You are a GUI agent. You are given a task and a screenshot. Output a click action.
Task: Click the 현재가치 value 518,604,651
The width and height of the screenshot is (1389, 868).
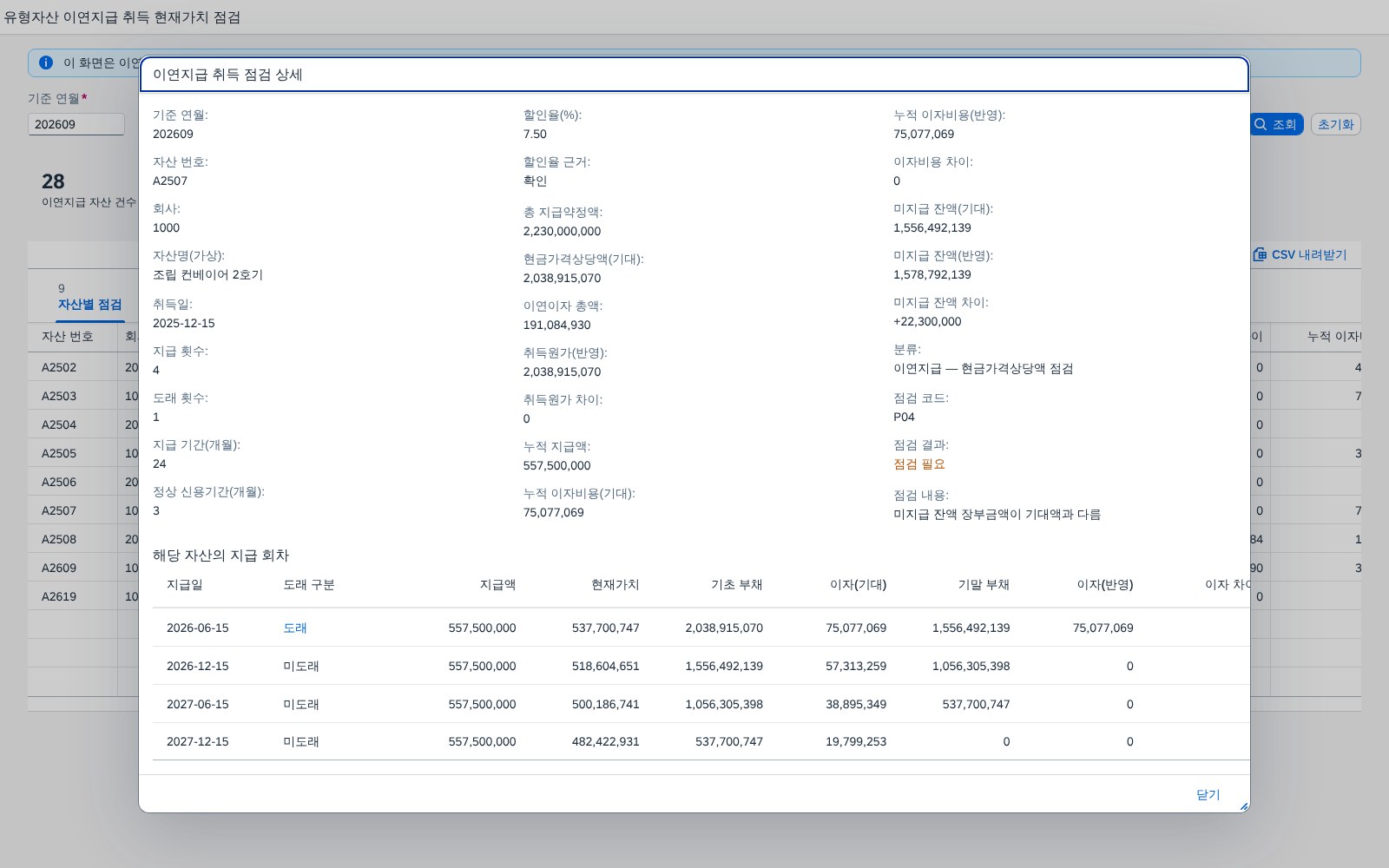pyautogui.click(x=606, y=666)
